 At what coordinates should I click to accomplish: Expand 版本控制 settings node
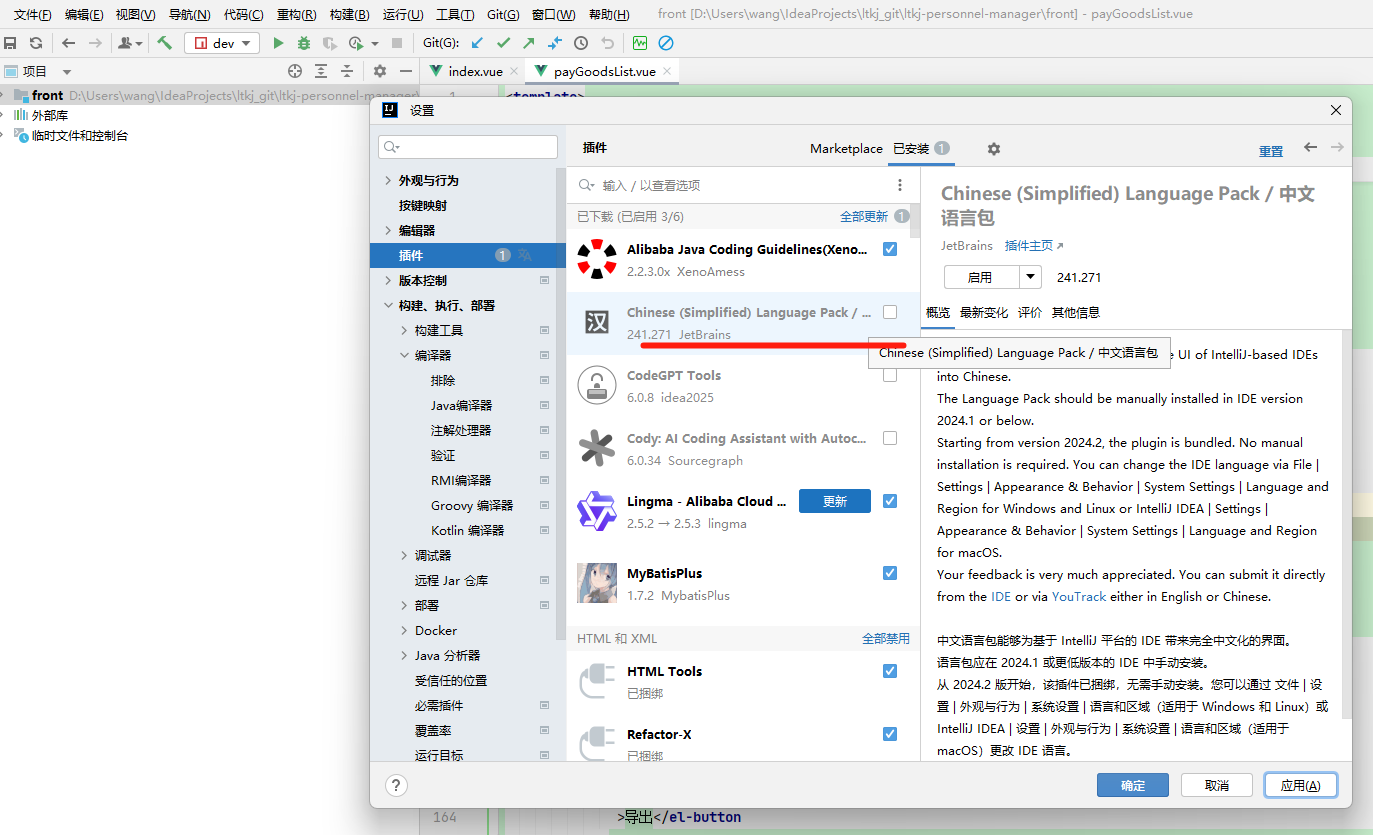point(388,281)
